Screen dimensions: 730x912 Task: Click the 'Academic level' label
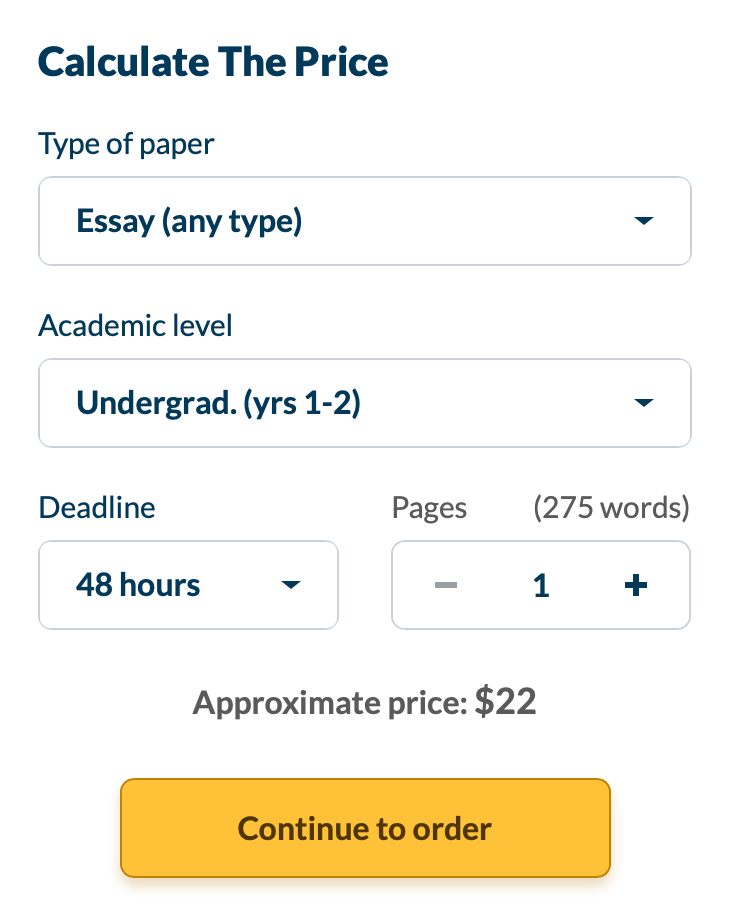point(136,325)
